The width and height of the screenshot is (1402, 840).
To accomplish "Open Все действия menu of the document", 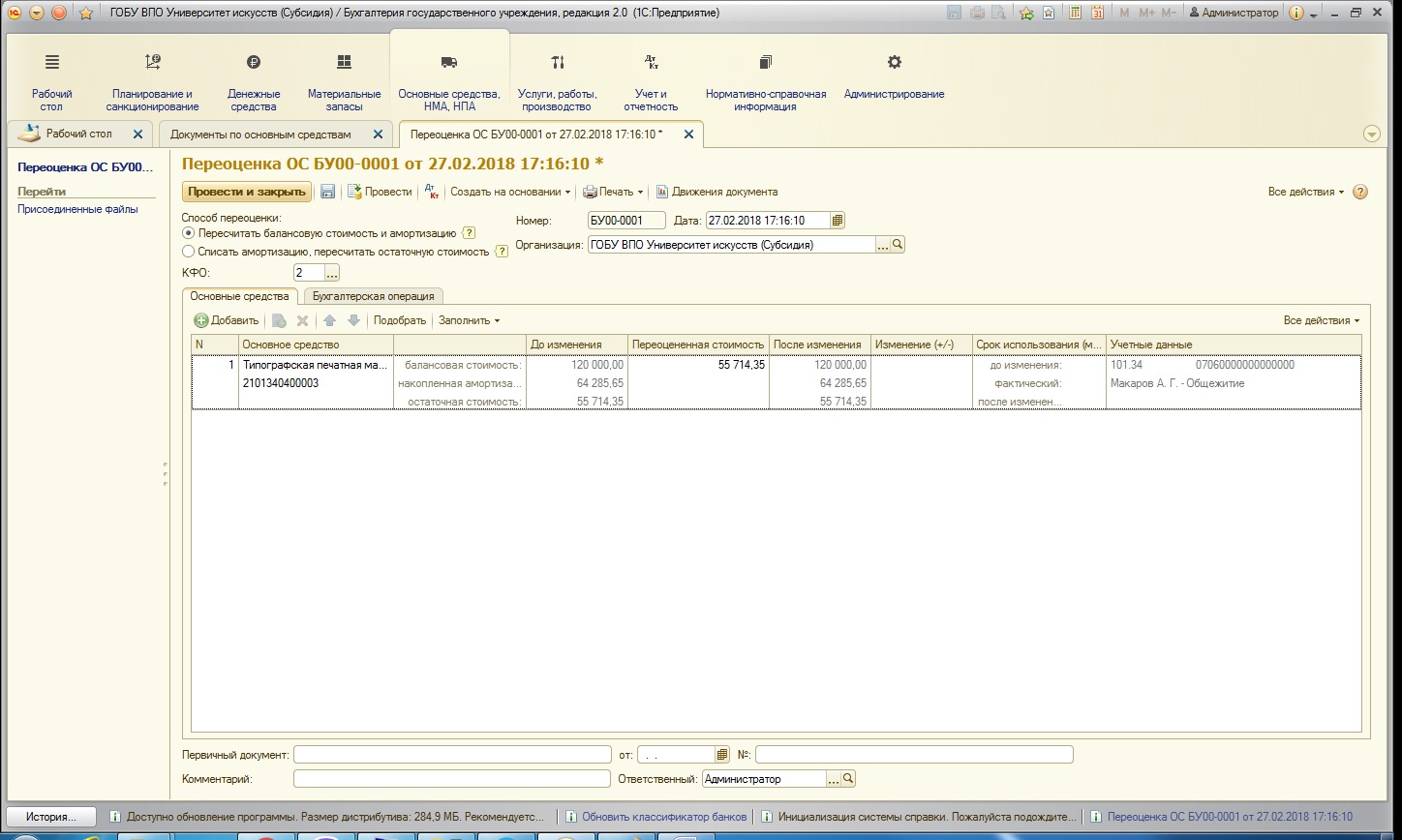I will [x=1306, y=192].
